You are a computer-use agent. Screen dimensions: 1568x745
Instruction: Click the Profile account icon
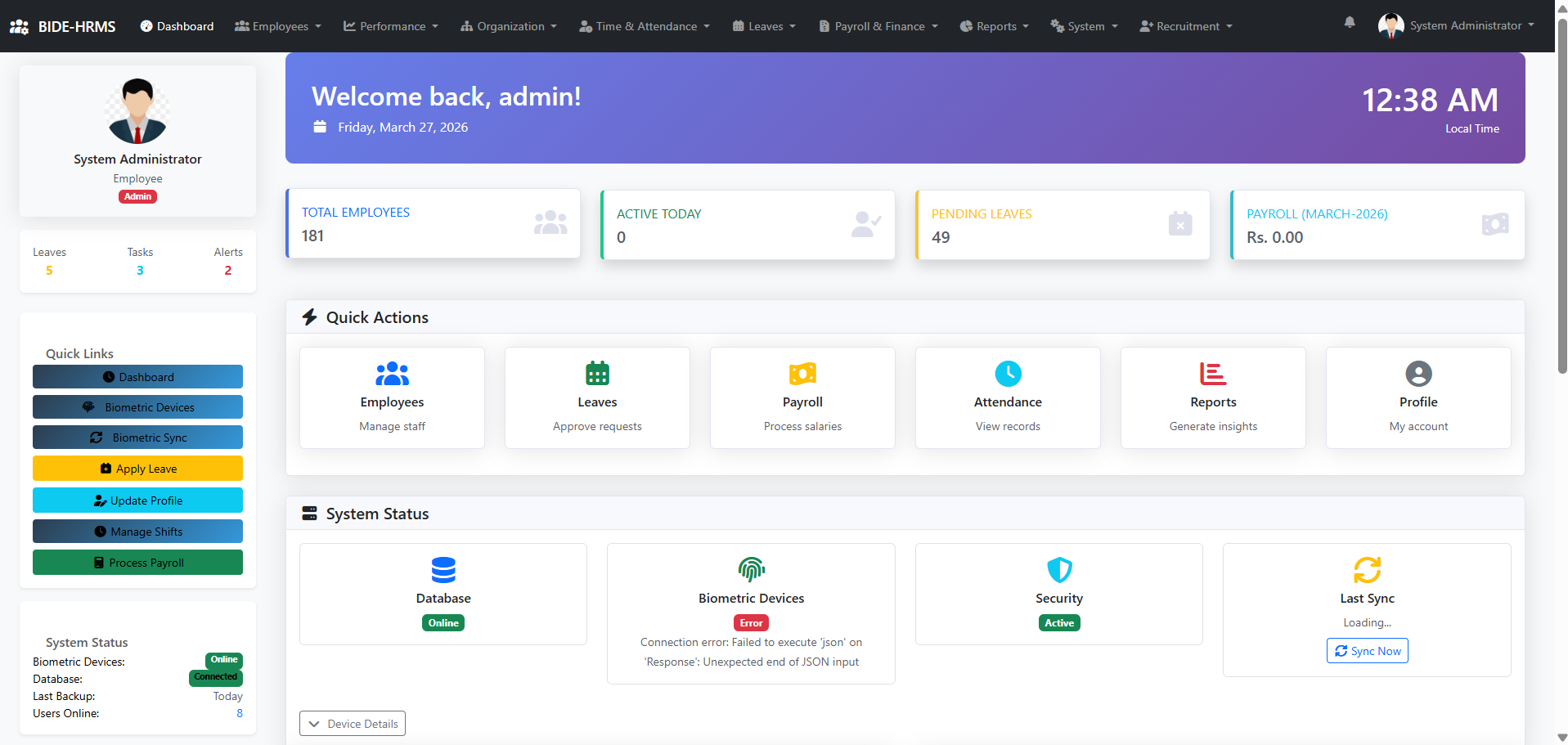(x=1417, y=374)
